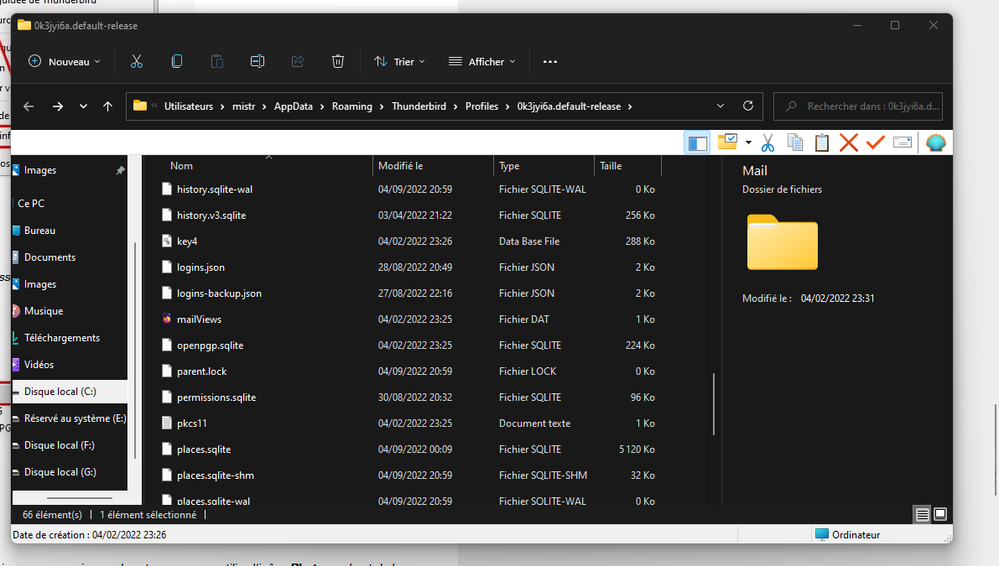Click the Classic Shell seashell settings icon

pyautogui.click(x=935, y=143)
